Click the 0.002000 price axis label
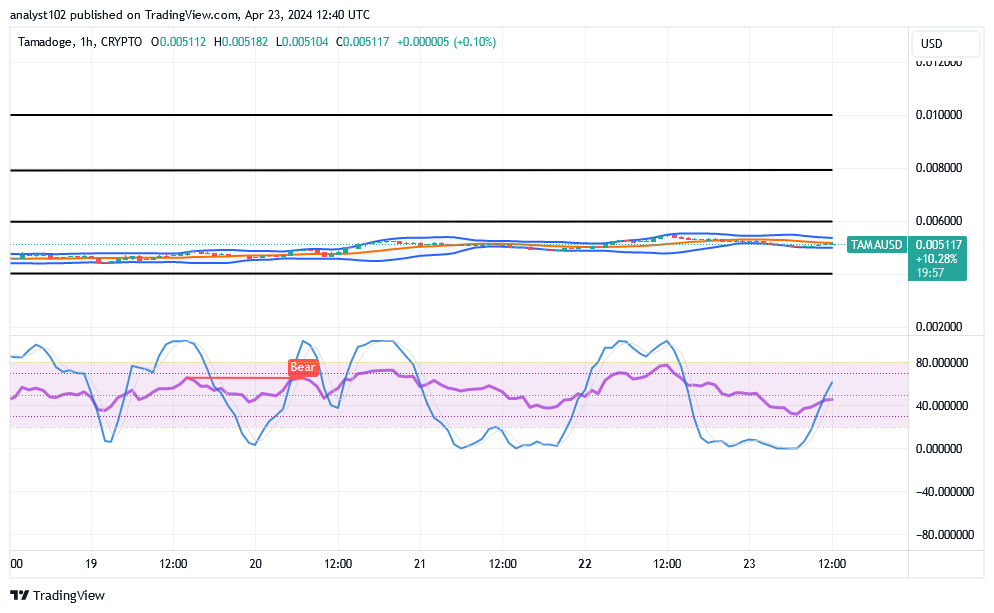 pos(938,326)
